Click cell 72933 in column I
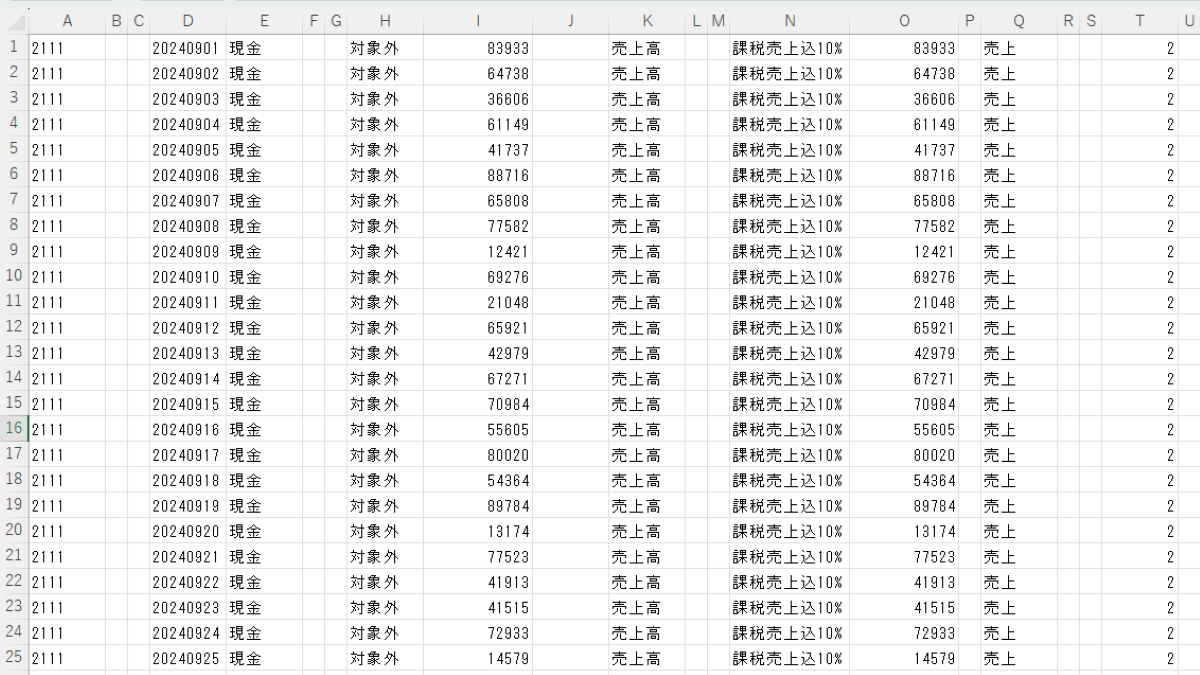This screenshot has height=675, width=1200. 478,633
